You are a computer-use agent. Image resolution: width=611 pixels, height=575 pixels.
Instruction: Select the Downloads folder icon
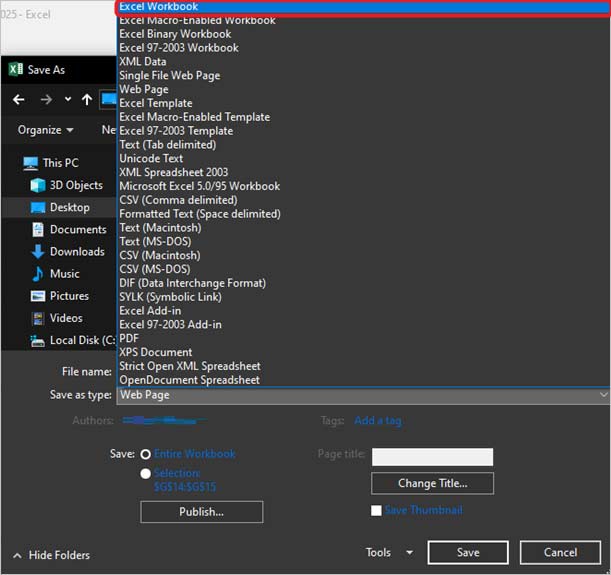point(38,252)
